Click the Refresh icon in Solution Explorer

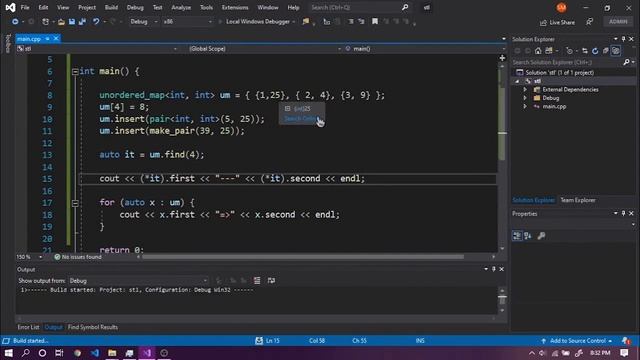(595, 51)
